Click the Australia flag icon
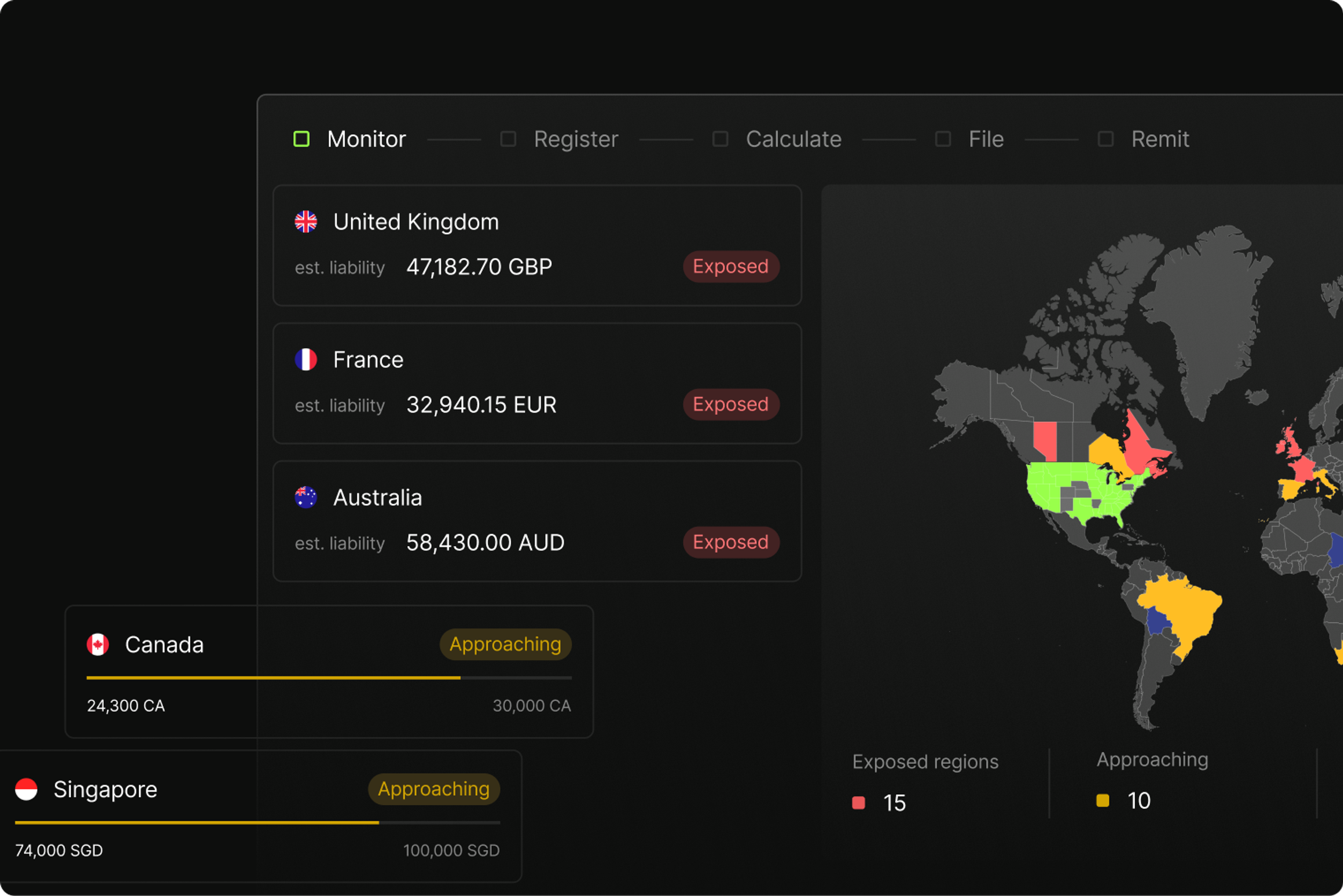The image size is (1343, 896). pyautogui.click(x=306, y=497)
